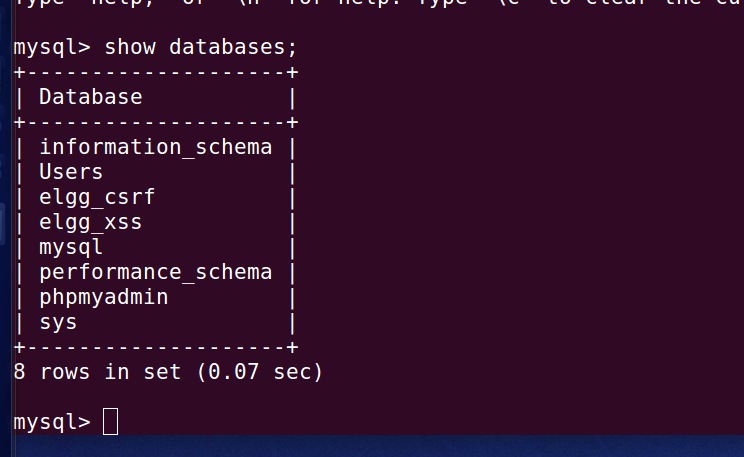The image size is (744, 457).
Task: Click the elgg_xss database entry
Action: point(91,223)
